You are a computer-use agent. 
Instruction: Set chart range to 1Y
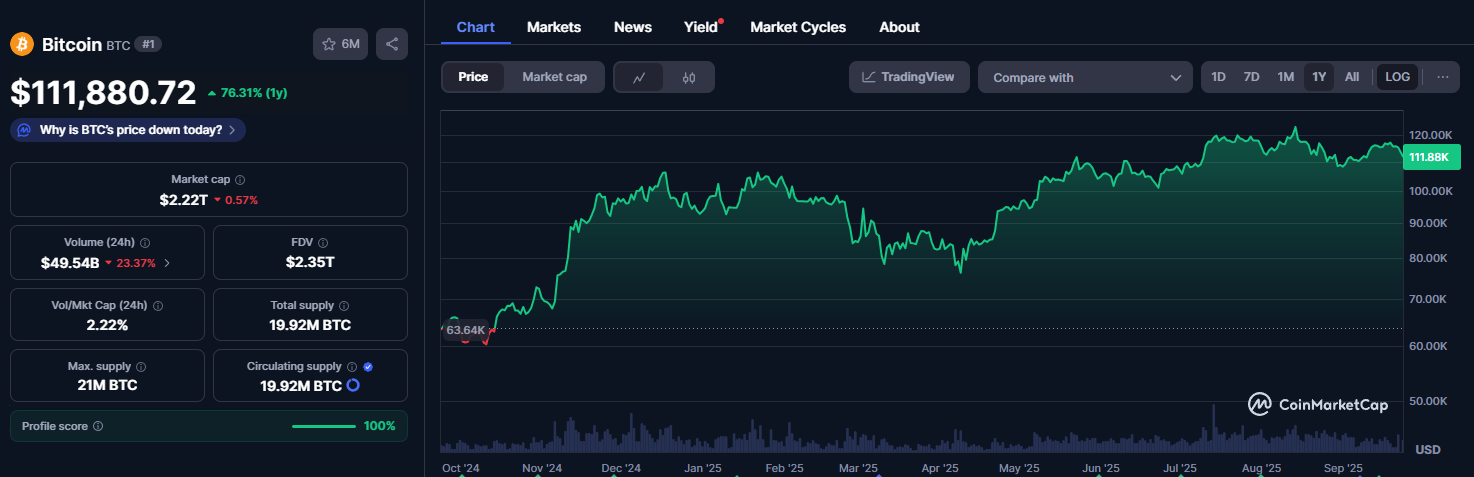(x=1319, y=77)
